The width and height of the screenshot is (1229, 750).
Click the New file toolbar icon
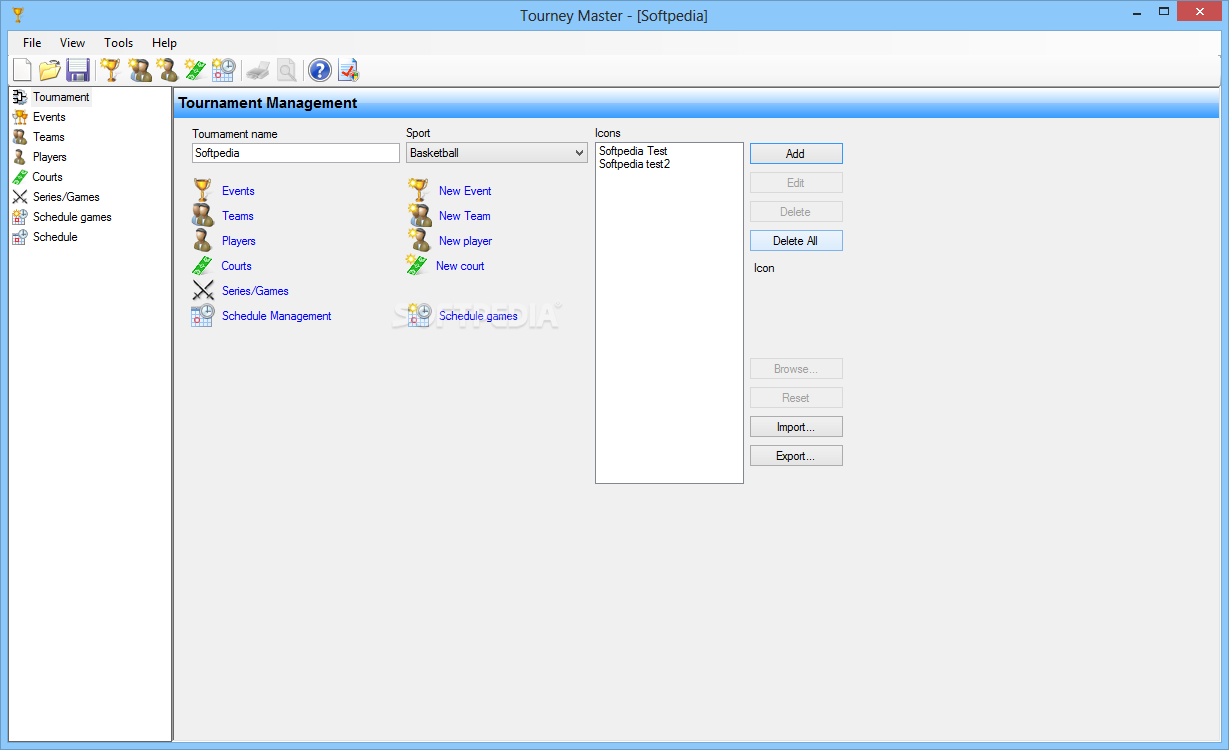22,70
